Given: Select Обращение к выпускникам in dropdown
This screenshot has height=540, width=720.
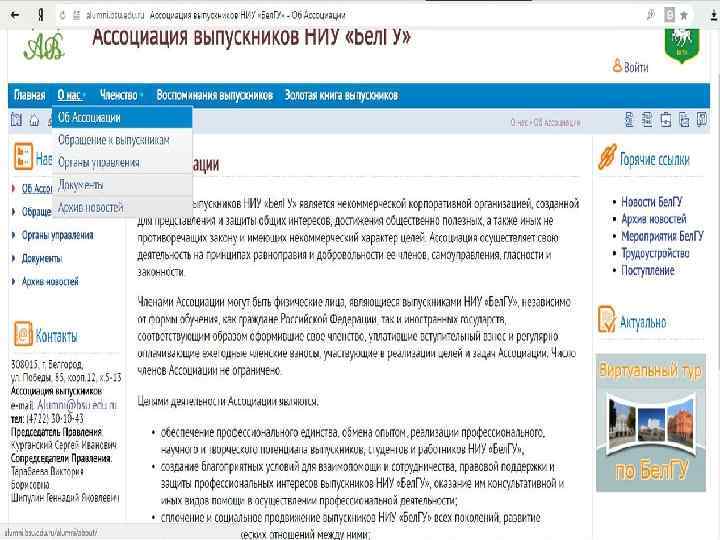Looking at the screenshot, I should [122, 140].
